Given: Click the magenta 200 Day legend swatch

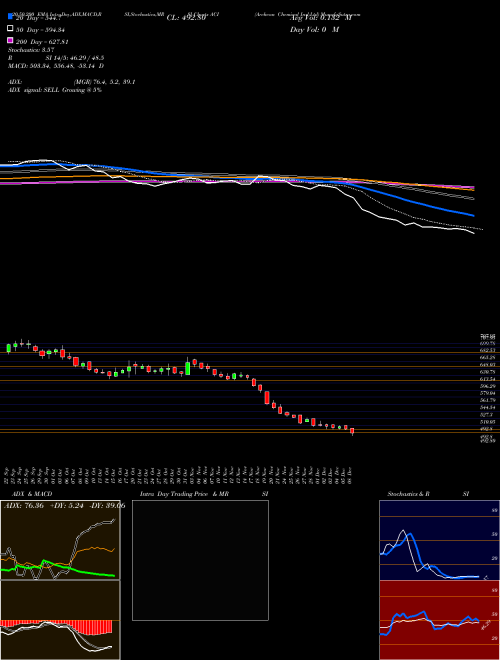Looking at the screenshot, I should point(11,41).
